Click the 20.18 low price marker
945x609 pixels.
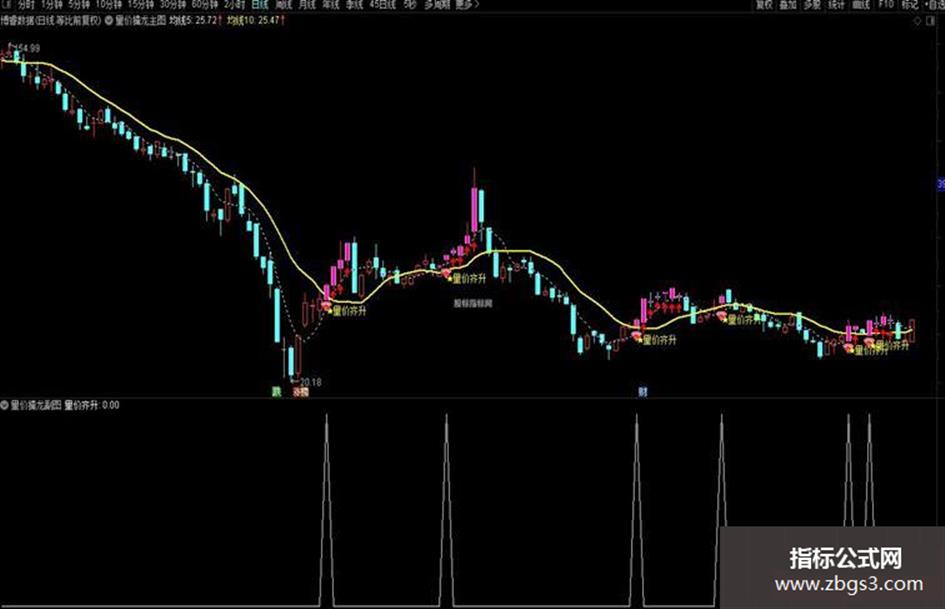(x=310, y=382)
